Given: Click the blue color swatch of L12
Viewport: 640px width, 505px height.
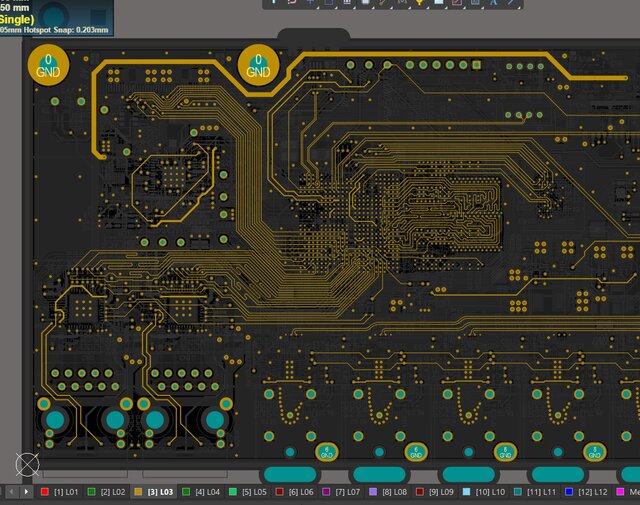Looking at the screenshot, I should 569,492.
